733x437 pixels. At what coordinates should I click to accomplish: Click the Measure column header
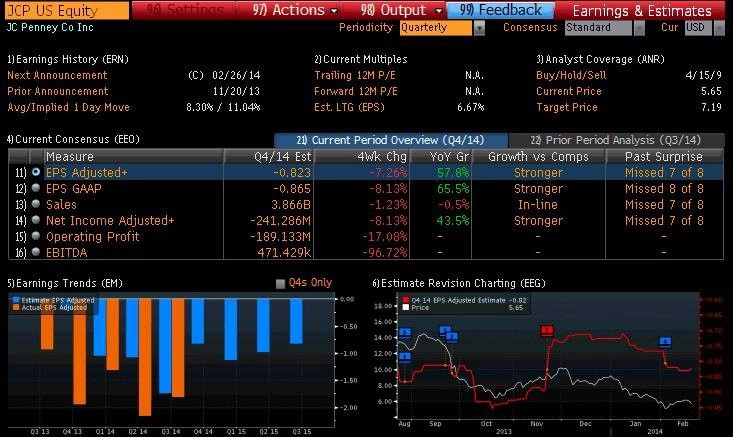[x=133, y=157]
